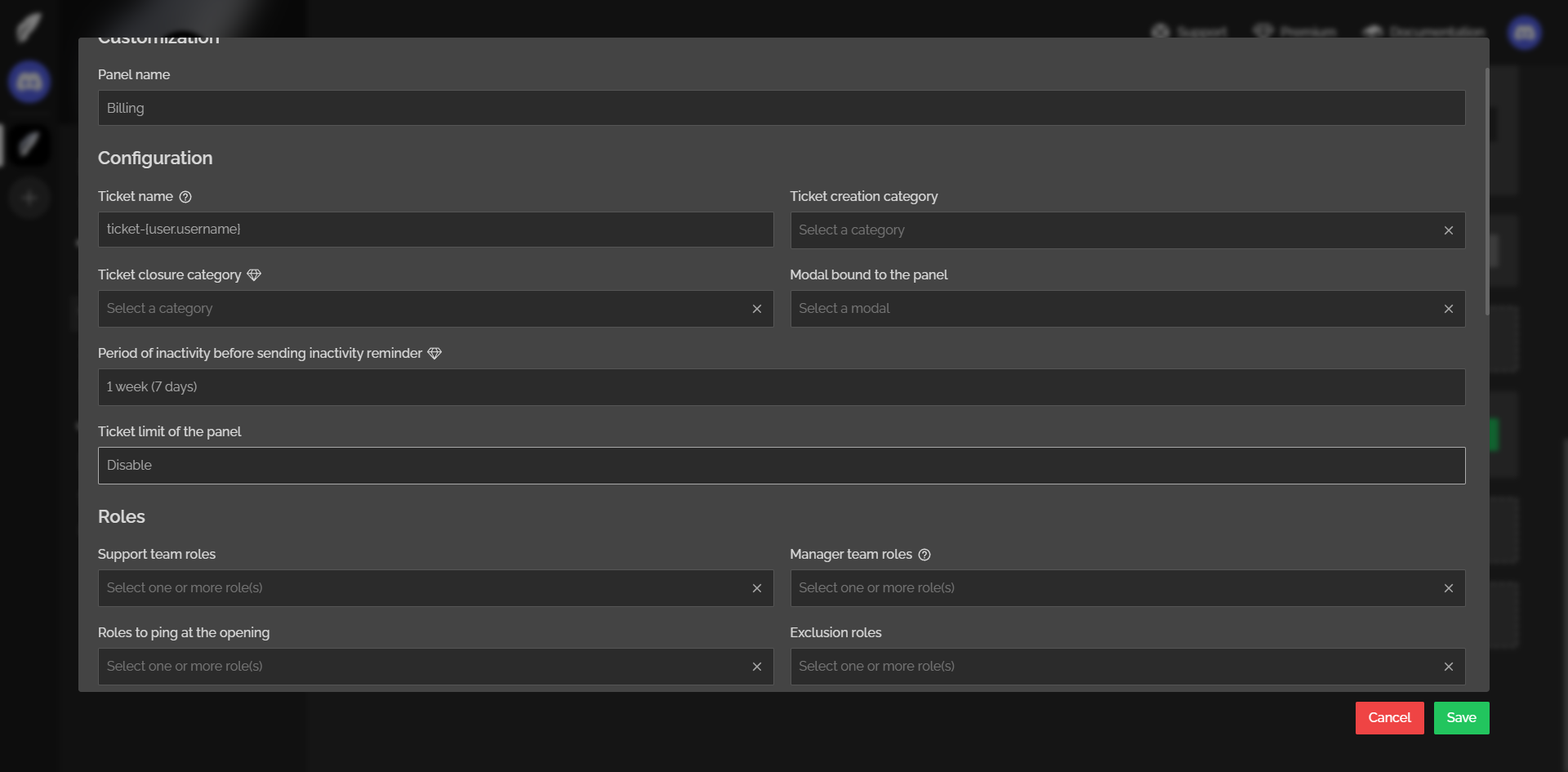This screenshot has height=772, width=1568.
Task: Clear the Modal bound to the panel field
Action: tap(1448, 309)
